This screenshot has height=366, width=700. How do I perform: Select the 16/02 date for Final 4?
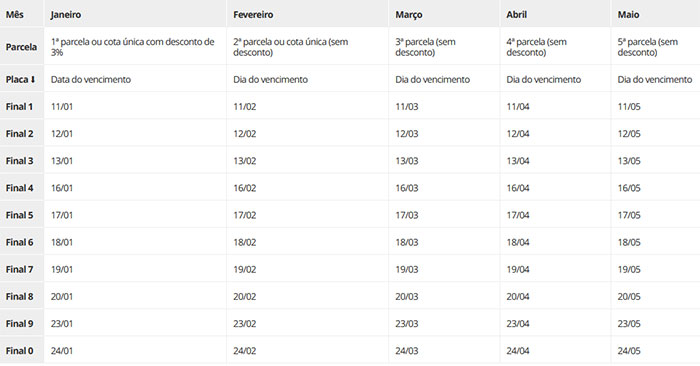tap(245, 188)
